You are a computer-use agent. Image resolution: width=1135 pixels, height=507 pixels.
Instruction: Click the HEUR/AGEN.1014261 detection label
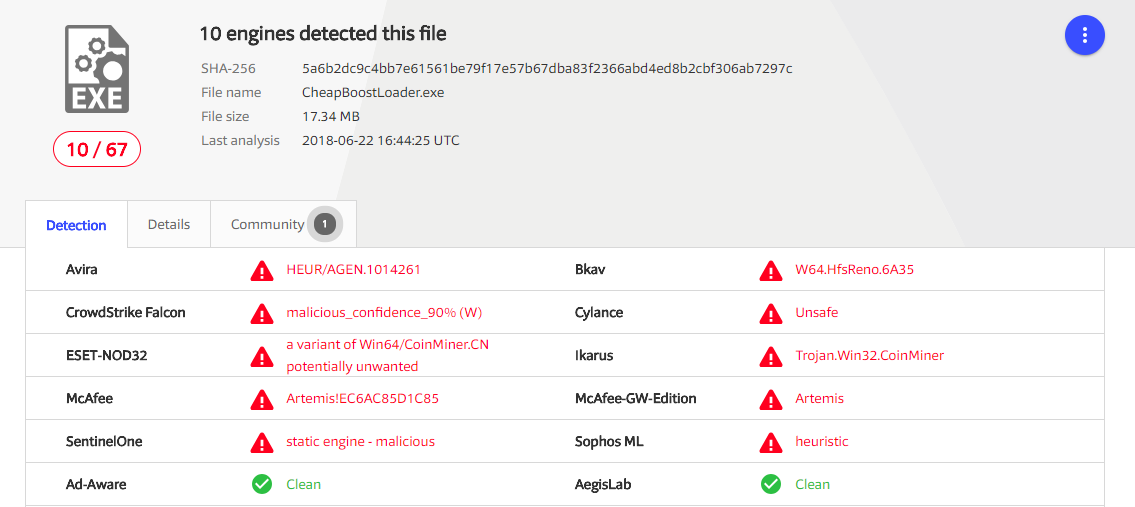click(x=354, y=270)
